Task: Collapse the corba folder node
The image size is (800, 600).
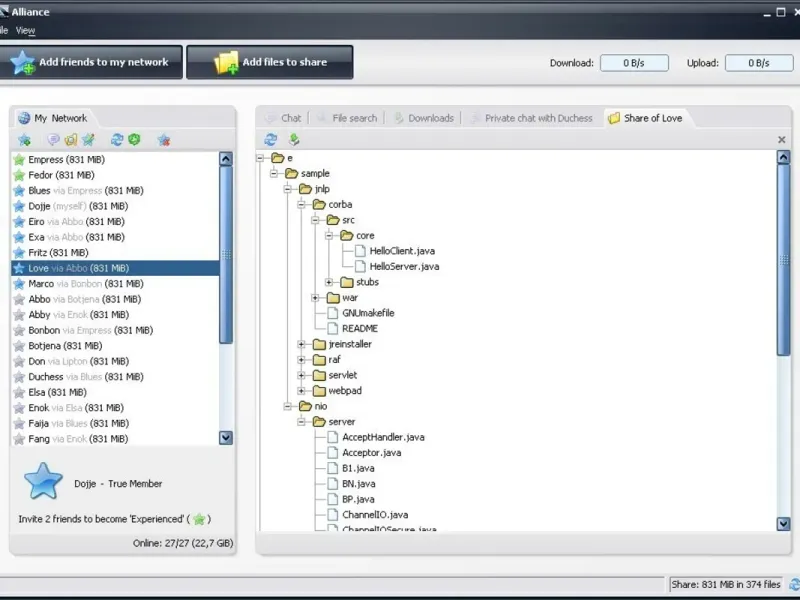Action: tap(302, 205)
